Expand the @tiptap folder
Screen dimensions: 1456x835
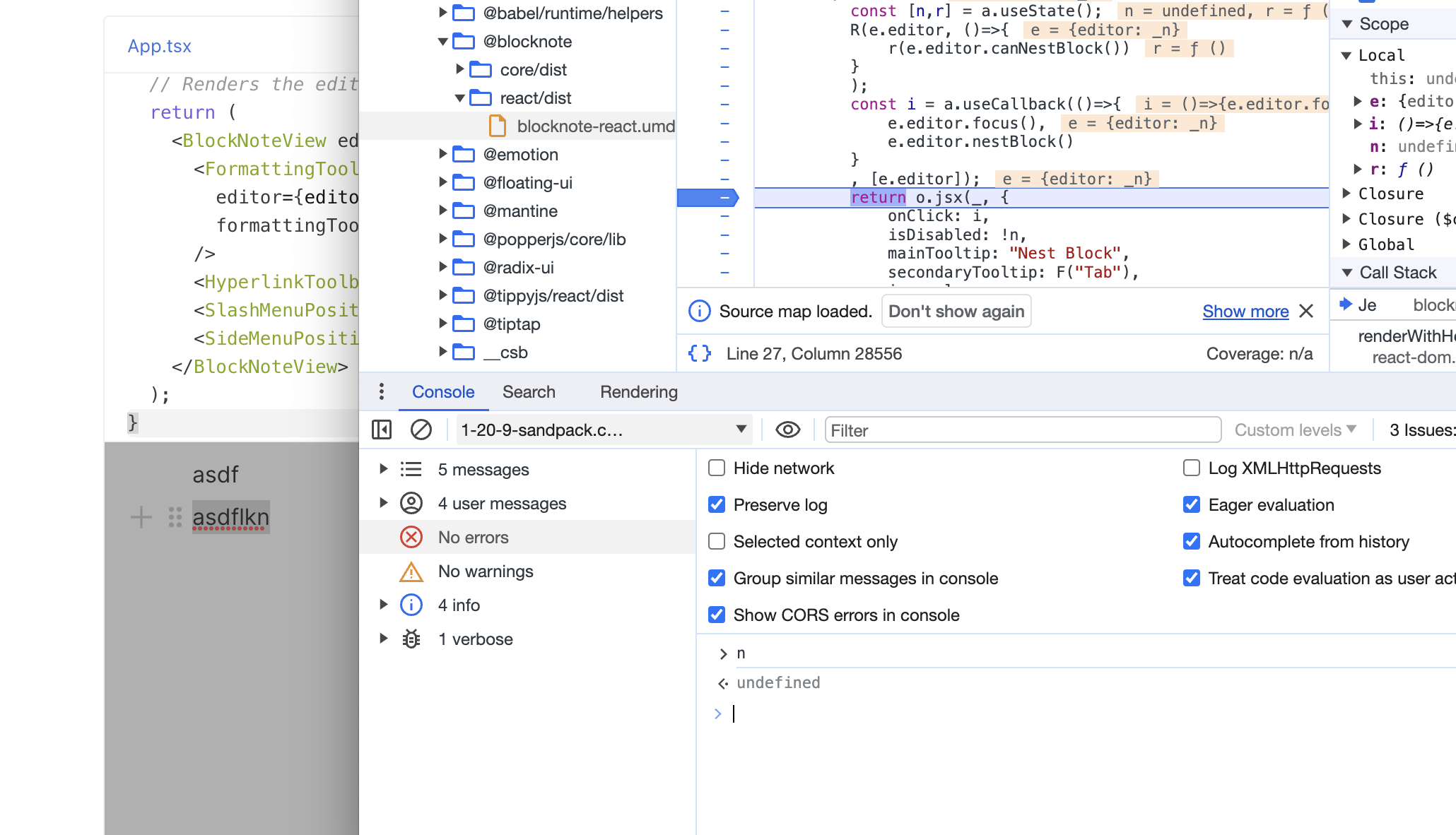(443, 324)
